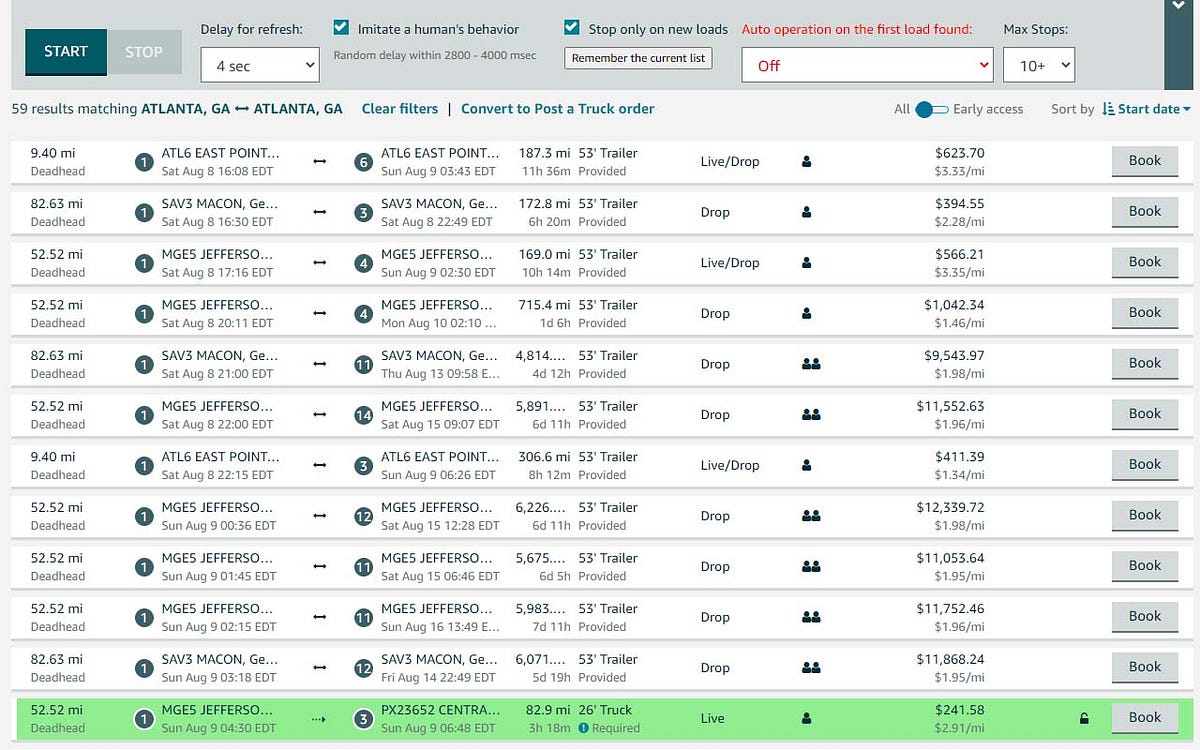
Task: Disable Stop only on new loads
Action: coord(570,28)
